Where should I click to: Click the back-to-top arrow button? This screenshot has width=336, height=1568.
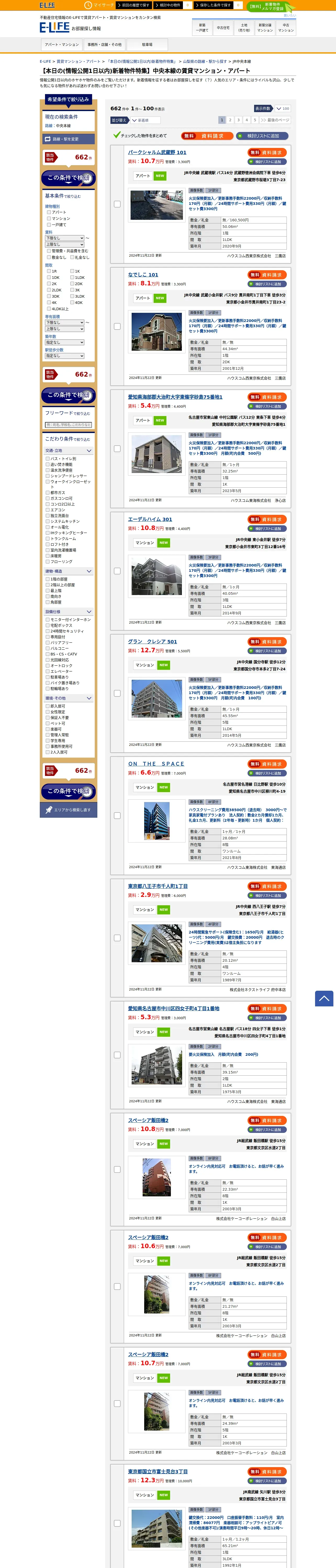coord(324,998)
